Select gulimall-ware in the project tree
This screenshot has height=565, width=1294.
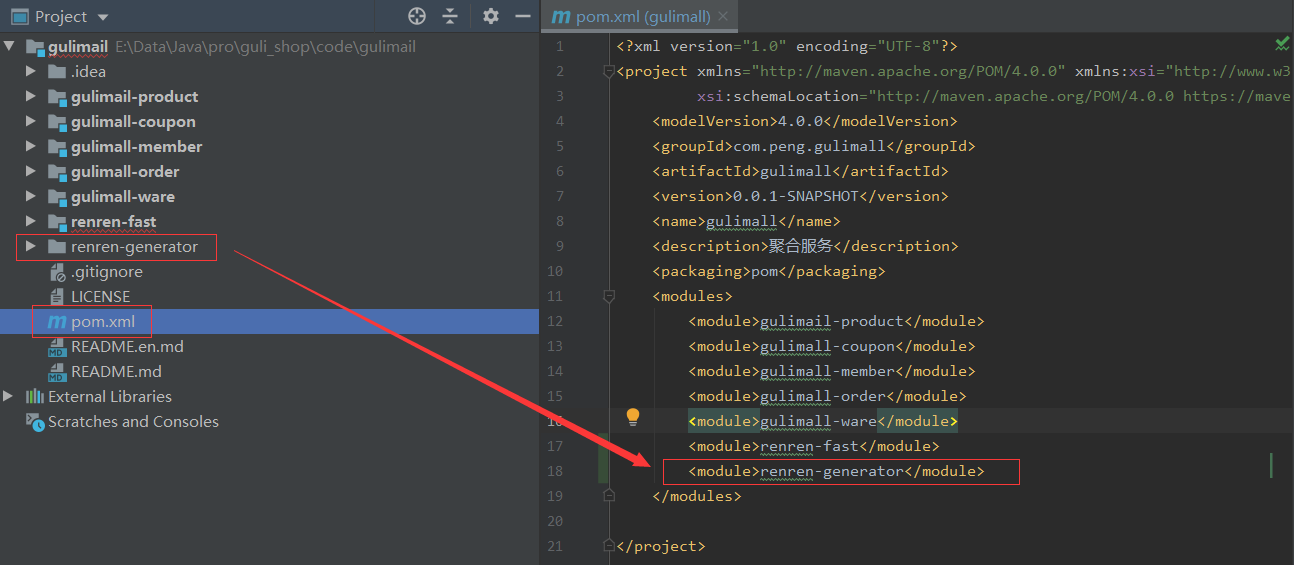[123, 197]
